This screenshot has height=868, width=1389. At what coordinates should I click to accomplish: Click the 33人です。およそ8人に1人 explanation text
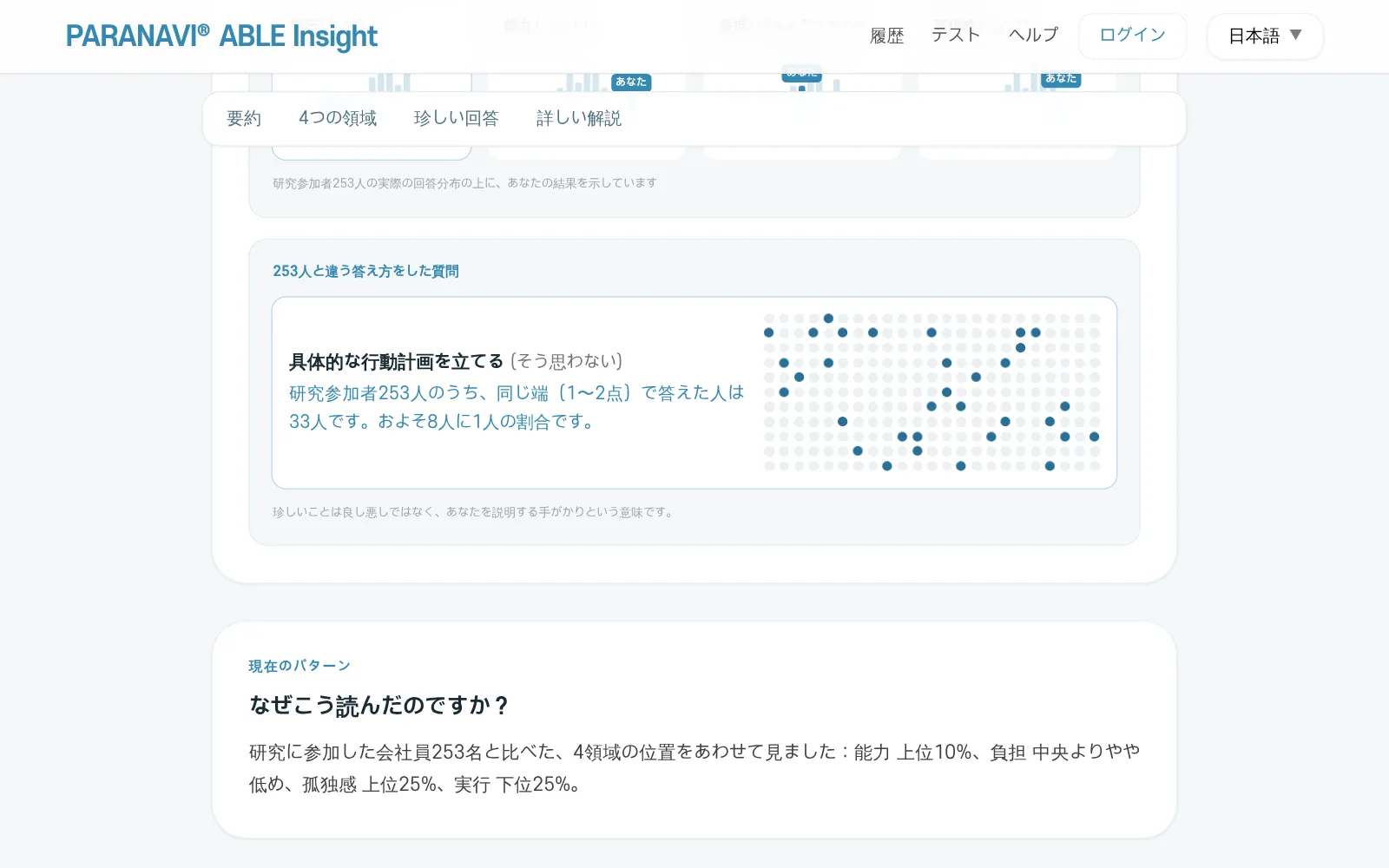pyautogui.click(x=517, y=407)
